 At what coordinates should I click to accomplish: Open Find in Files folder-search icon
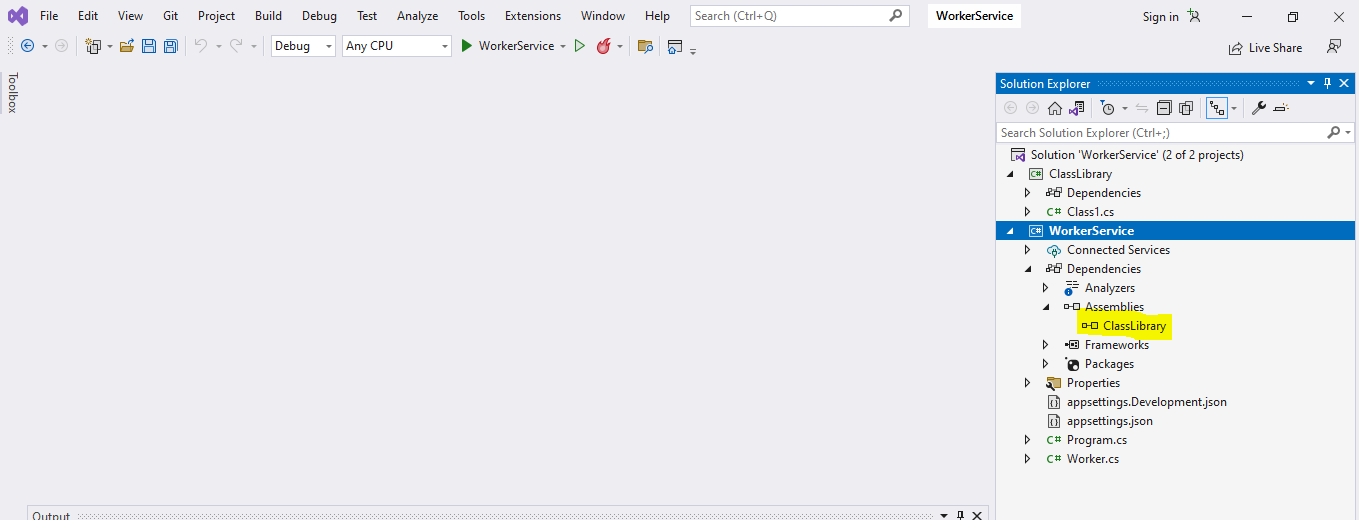[x=645, y=46]
